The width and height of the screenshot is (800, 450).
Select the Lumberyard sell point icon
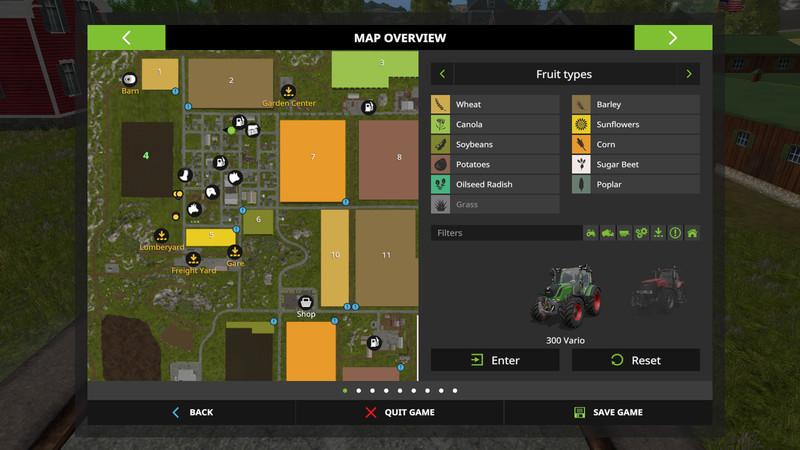[160, 235]
